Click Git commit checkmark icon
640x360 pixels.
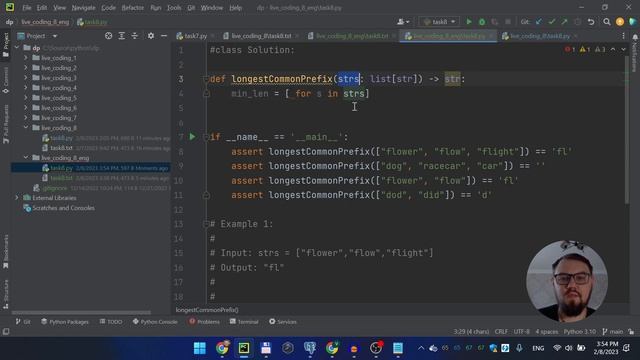coord(551,22)
